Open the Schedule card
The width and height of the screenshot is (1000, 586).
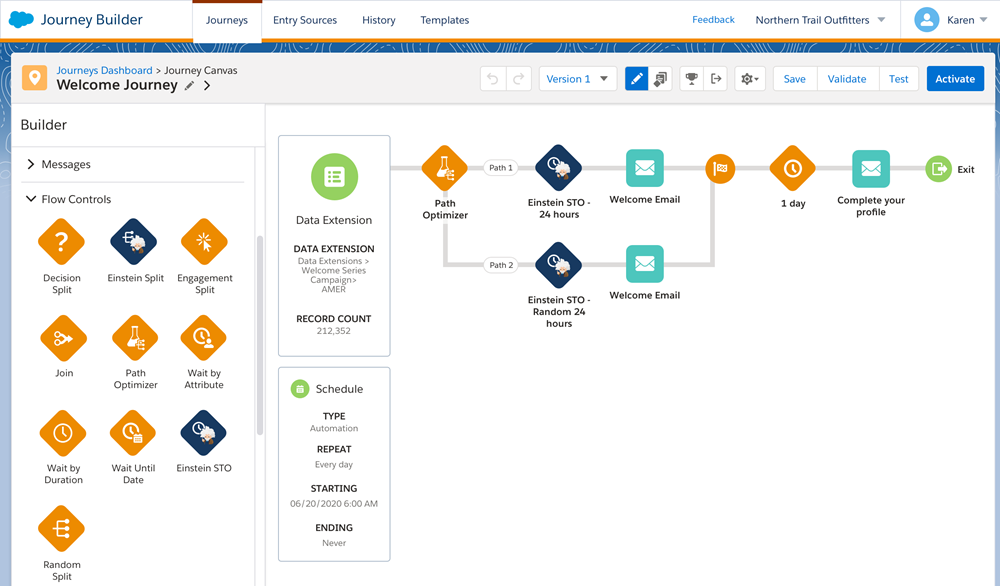(334, 464)
